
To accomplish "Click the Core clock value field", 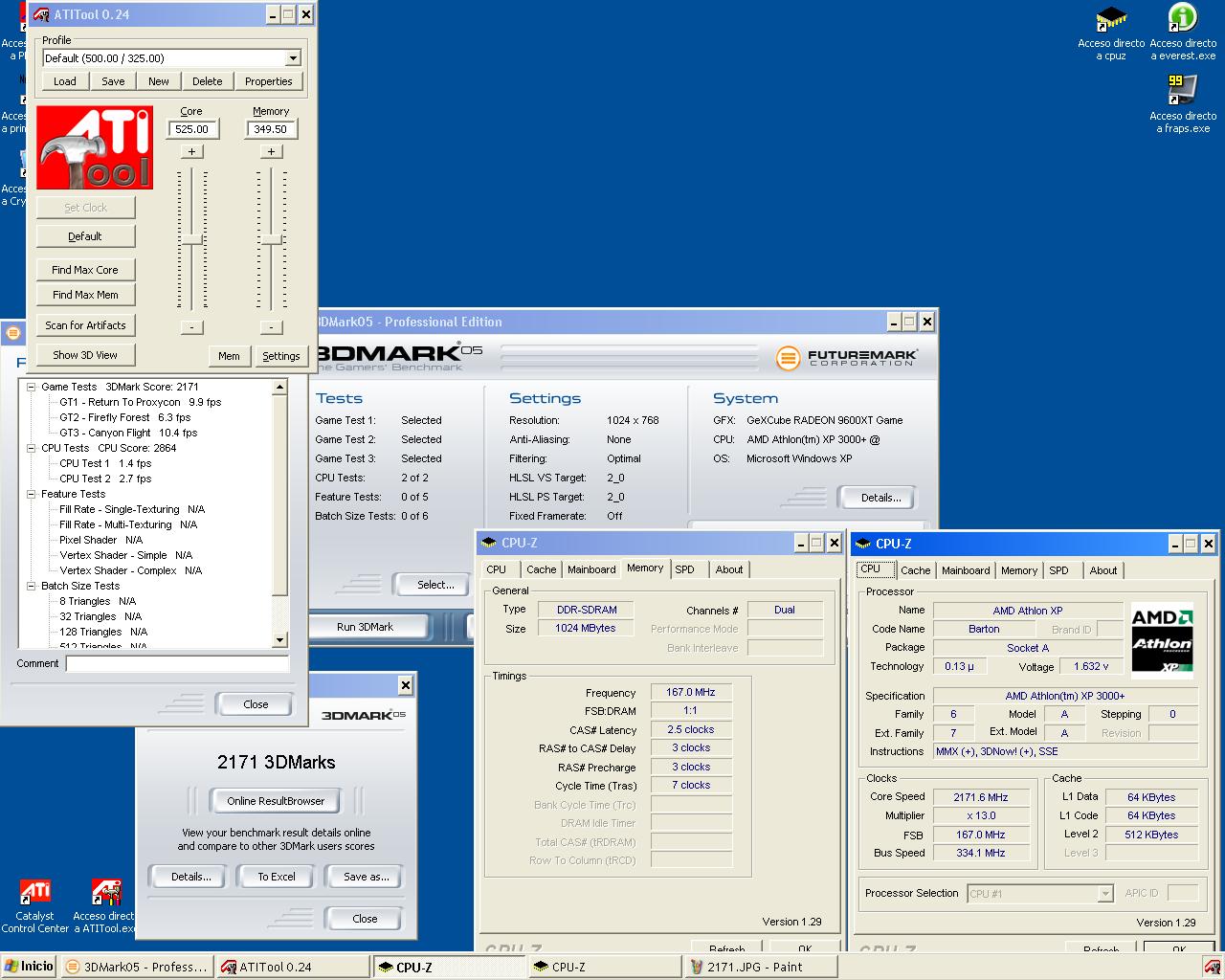I will point(191,129).
